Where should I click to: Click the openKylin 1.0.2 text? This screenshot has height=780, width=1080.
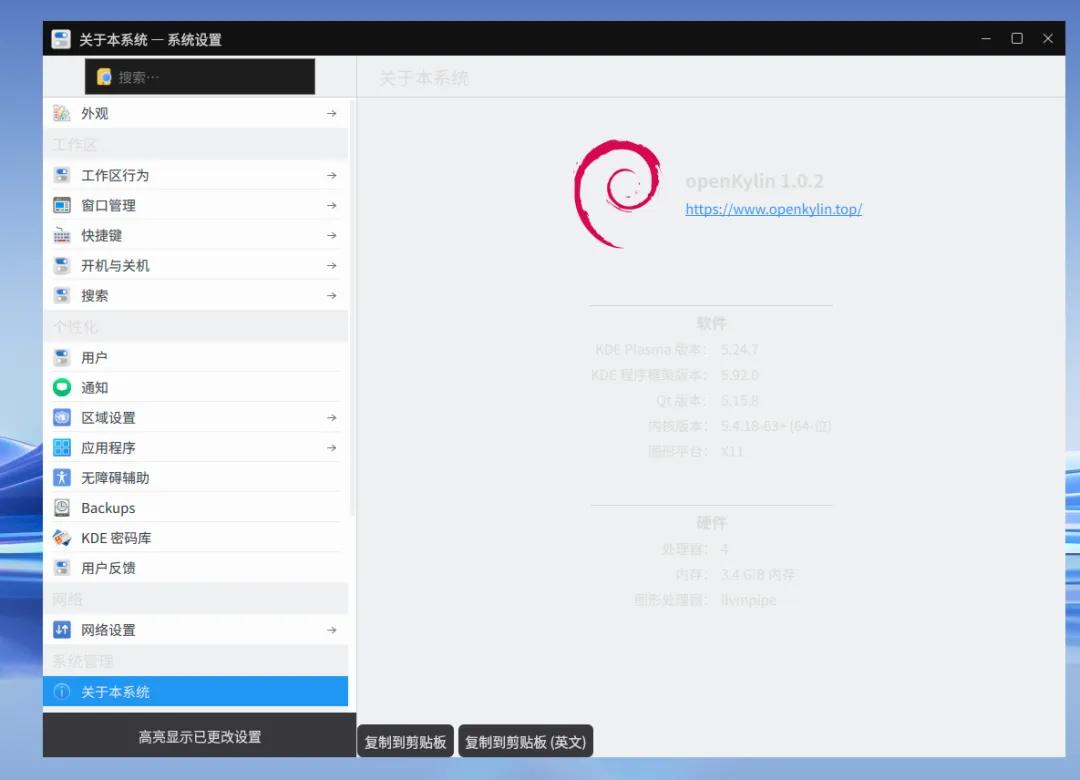click(x=754, y=181)
